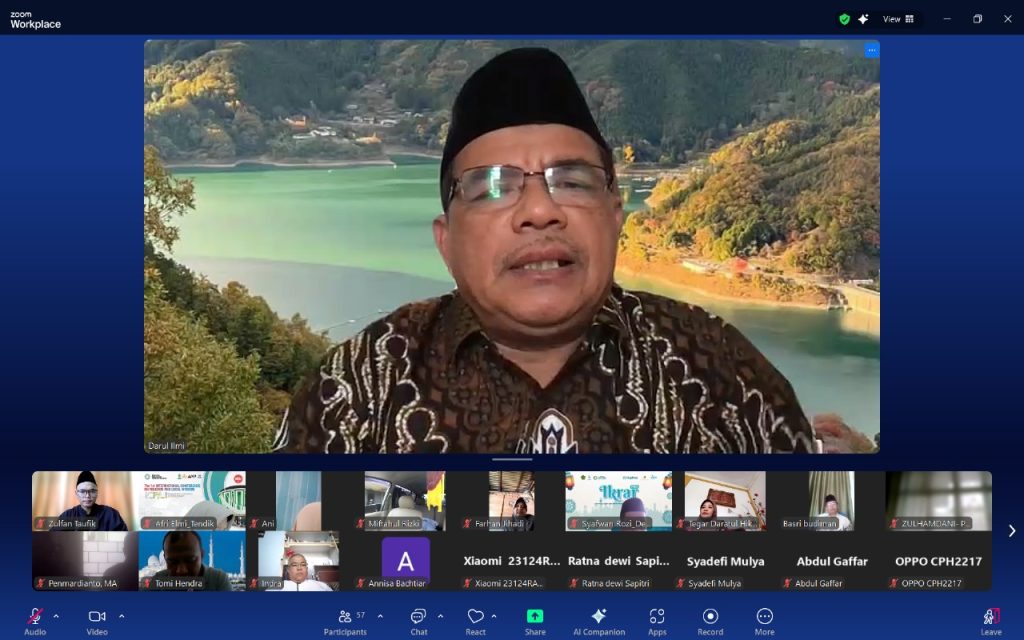Open the Apps menu

click(x=657, y=617)
